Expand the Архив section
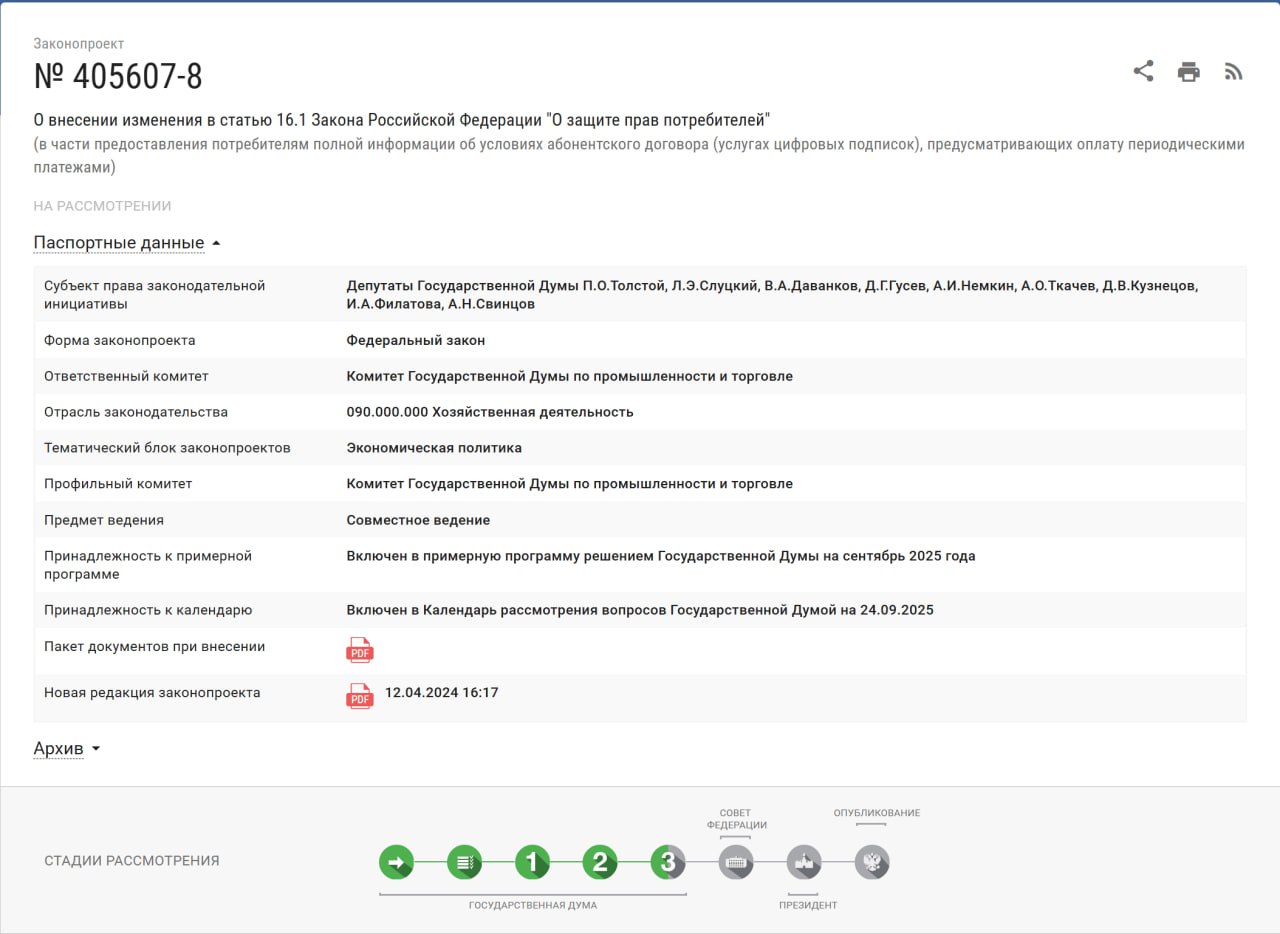The image size is (1280, 934). pyautogui.click(x=60, y=748)
